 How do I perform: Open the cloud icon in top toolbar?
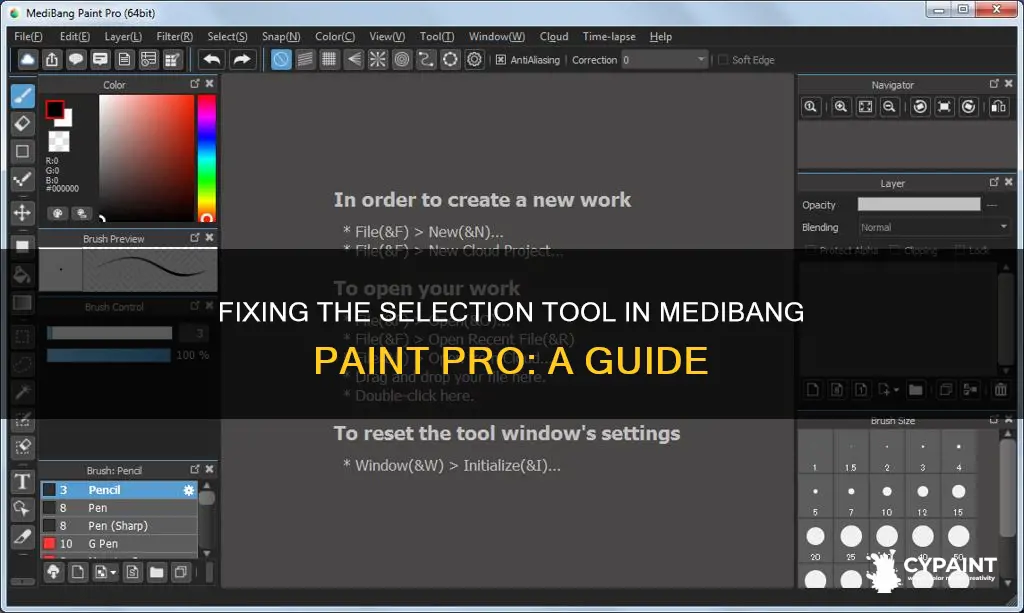(x=27, y=59)
